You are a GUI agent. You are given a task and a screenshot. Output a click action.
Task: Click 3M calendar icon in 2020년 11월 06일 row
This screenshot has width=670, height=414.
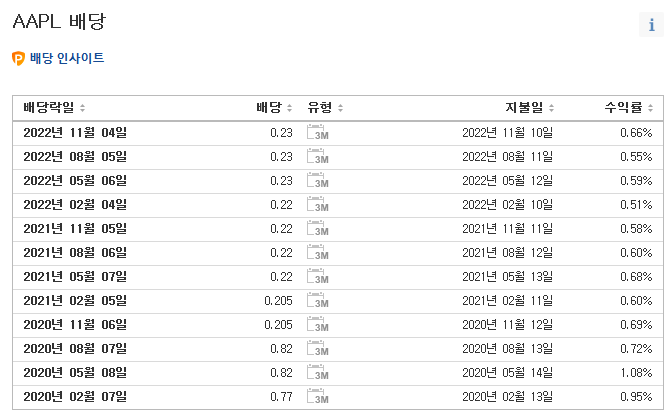(317, 324)
